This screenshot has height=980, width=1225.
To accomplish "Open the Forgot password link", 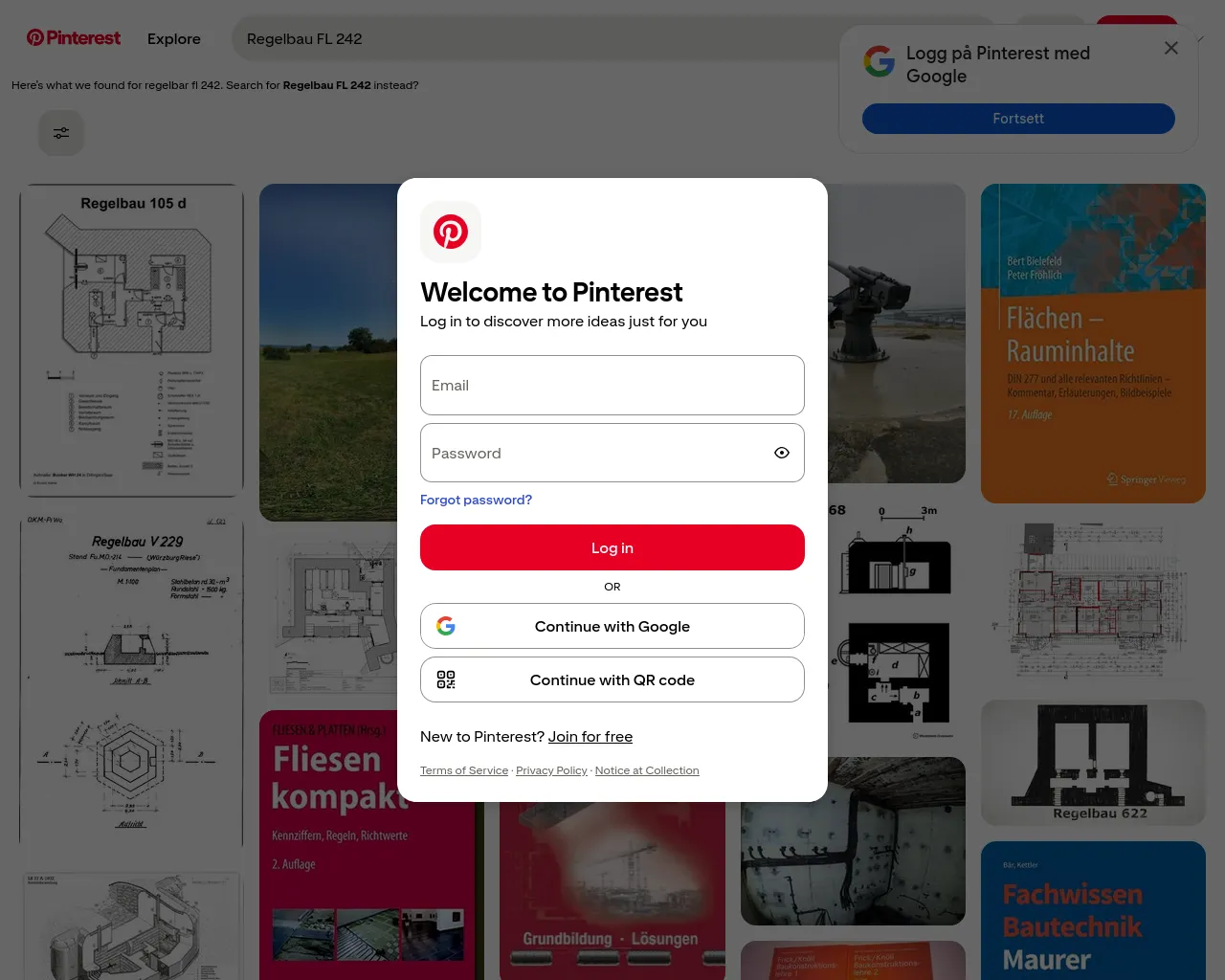I will click(x=476, y=500).
